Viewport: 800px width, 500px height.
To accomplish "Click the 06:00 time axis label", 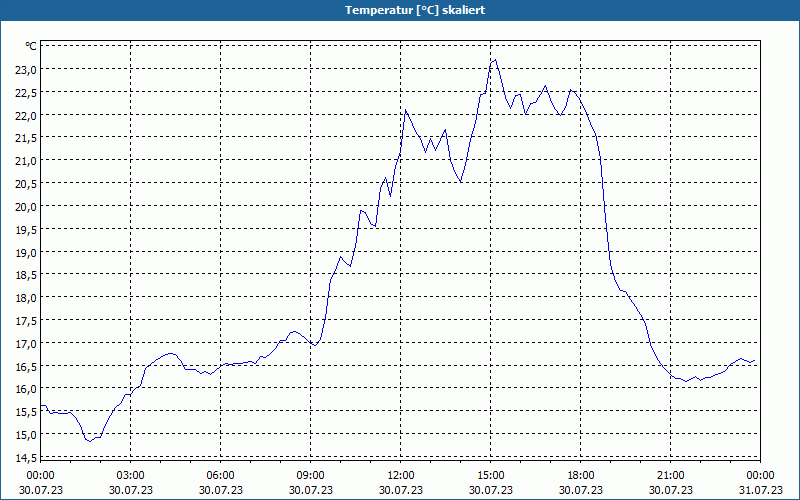I will (220, 476).
